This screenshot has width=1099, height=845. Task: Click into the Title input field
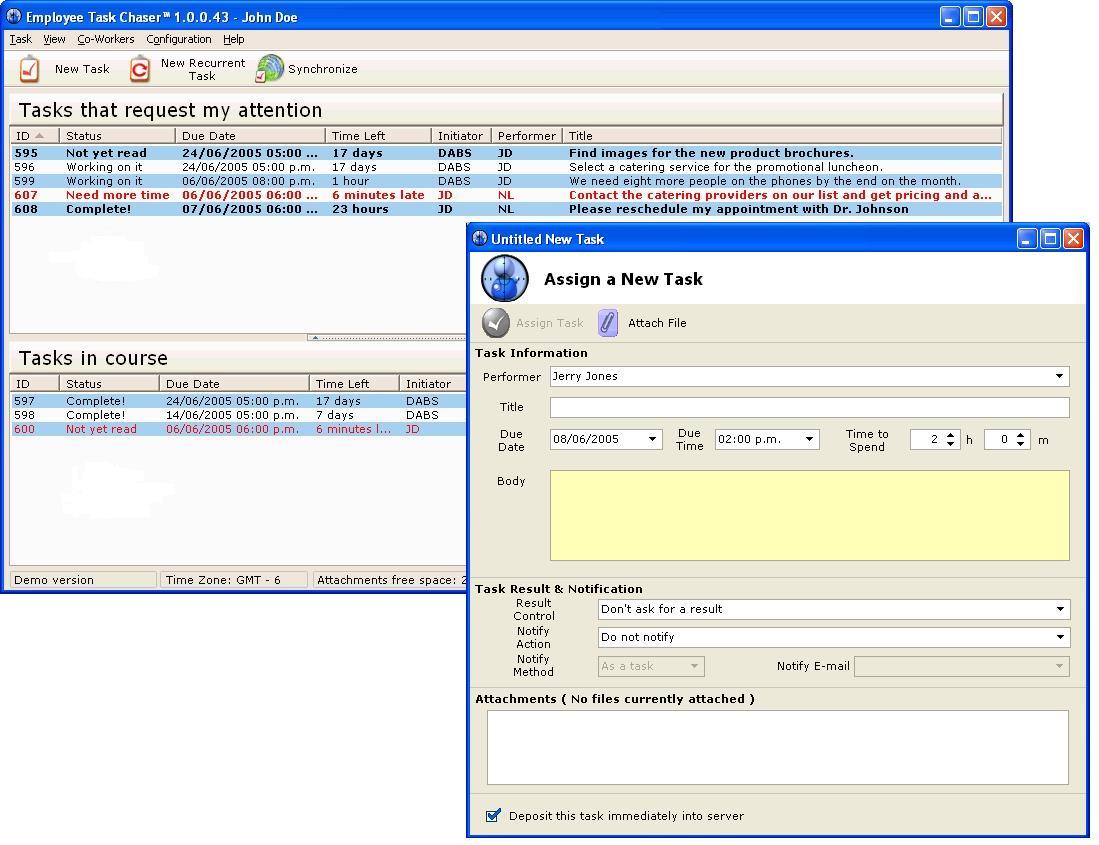(810, 407)
